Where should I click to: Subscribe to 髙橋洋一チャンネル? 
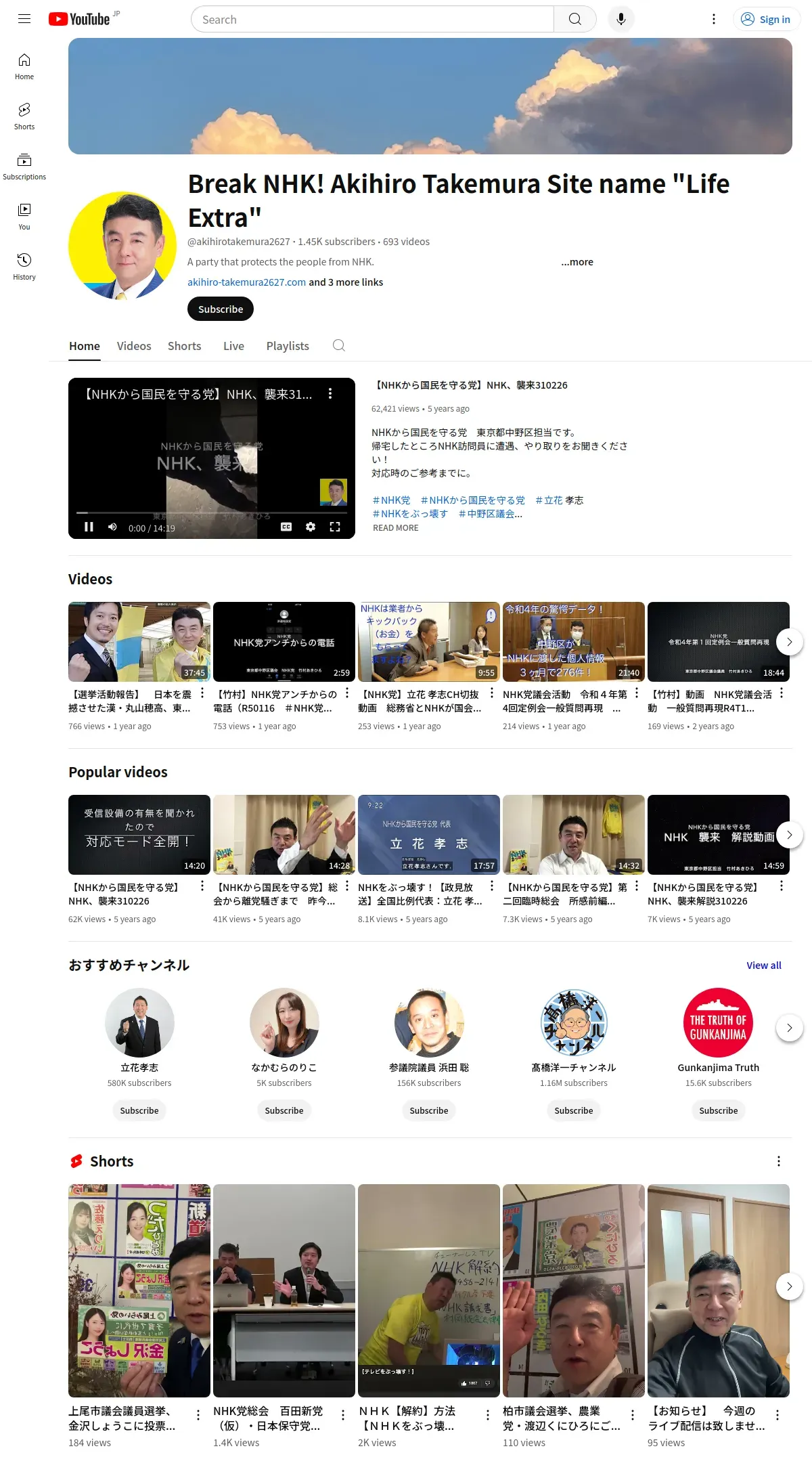tap(574, 1110)
